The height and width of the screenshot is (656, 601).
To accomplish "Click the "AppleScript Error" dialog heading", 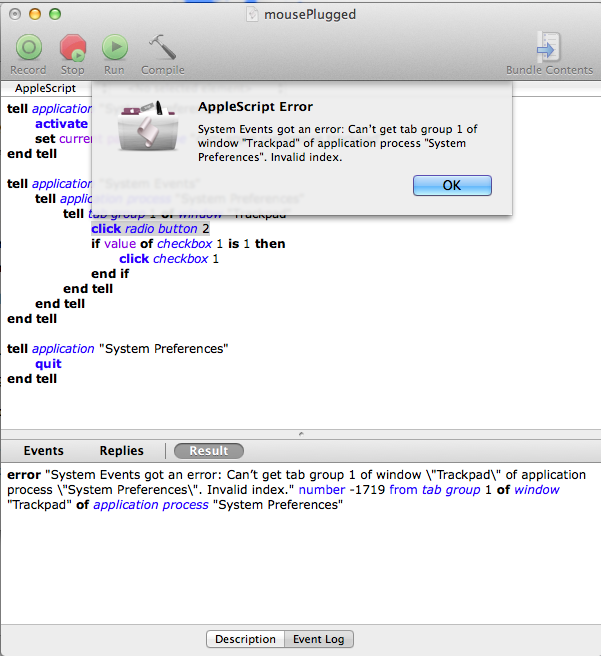I will coord(255,107).
